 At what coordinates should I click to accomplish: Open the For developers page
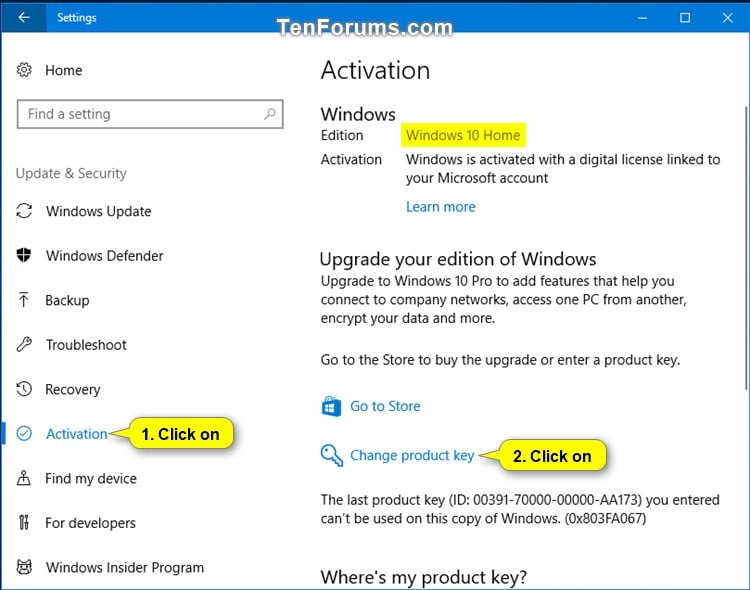pyautogui.click(x=90, y=523)
